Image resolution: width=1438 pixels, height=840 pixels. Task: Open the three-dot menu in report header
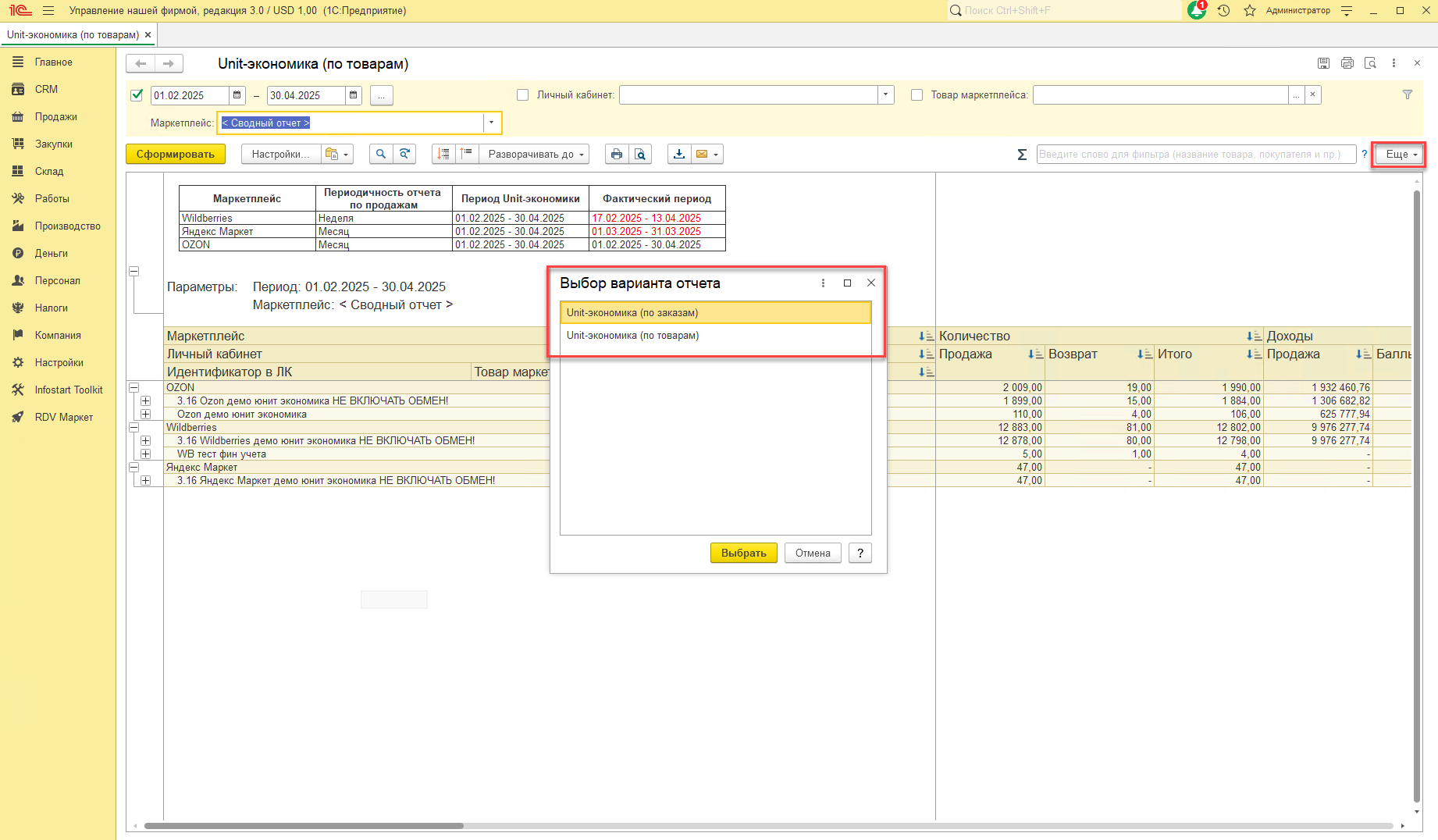[x=1394, y=64]
